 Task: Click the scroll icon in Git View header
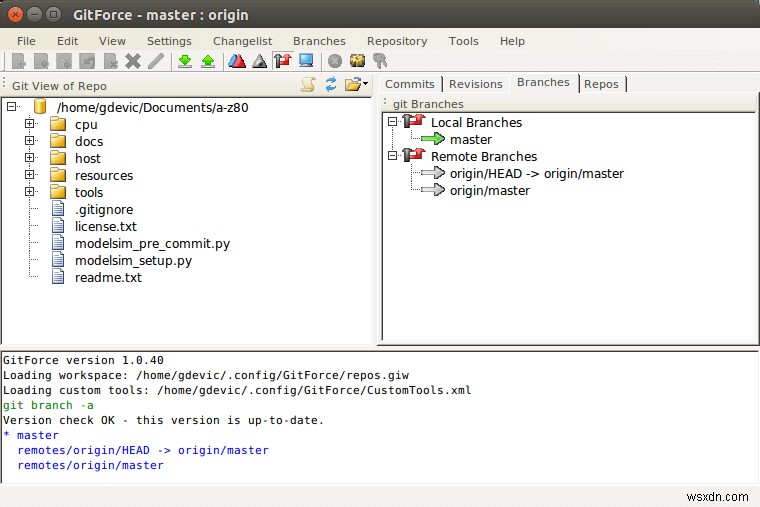click(x=308, y=85)
